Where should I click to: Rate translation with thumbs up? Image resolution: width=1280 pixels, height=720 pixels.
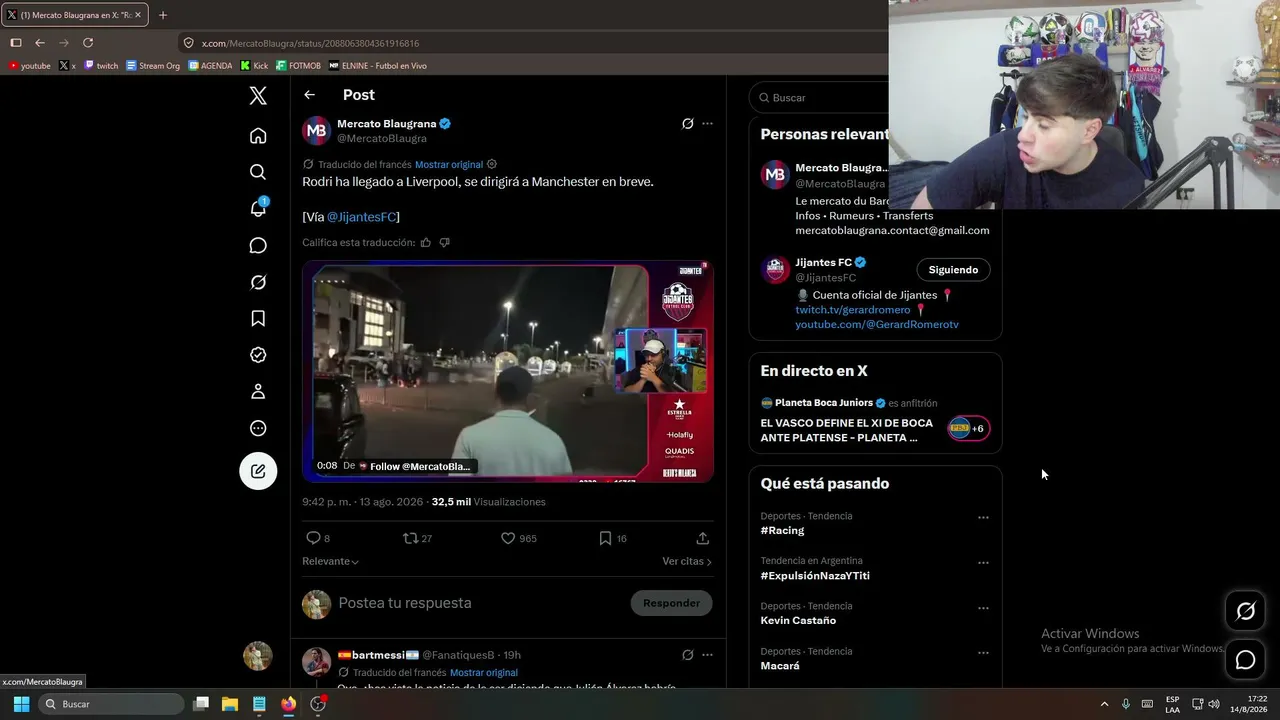(426, 242)
